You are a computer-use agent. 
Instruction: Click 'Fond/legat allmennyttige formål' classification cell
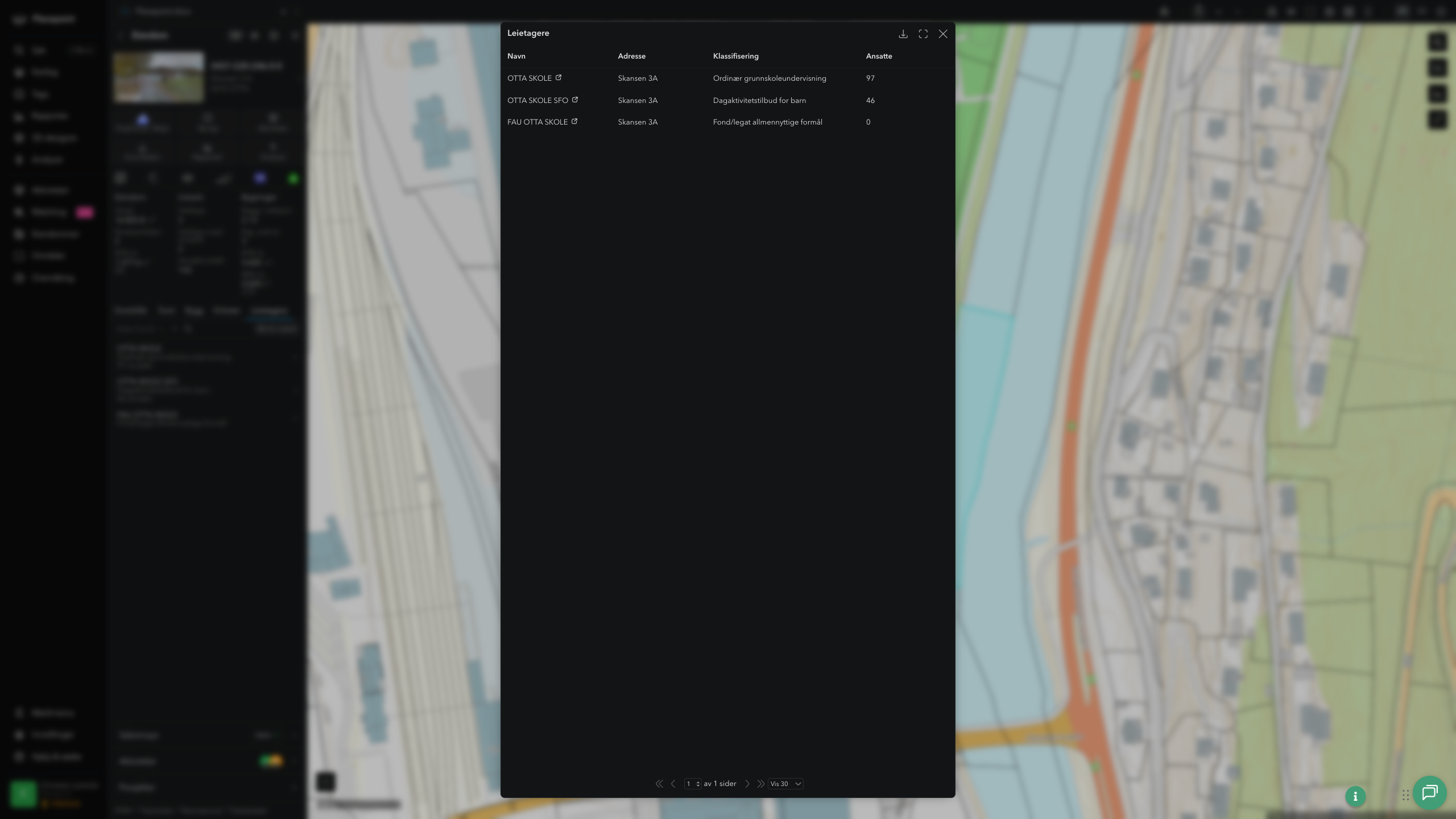pyautogui.click(x=768, y=122)
